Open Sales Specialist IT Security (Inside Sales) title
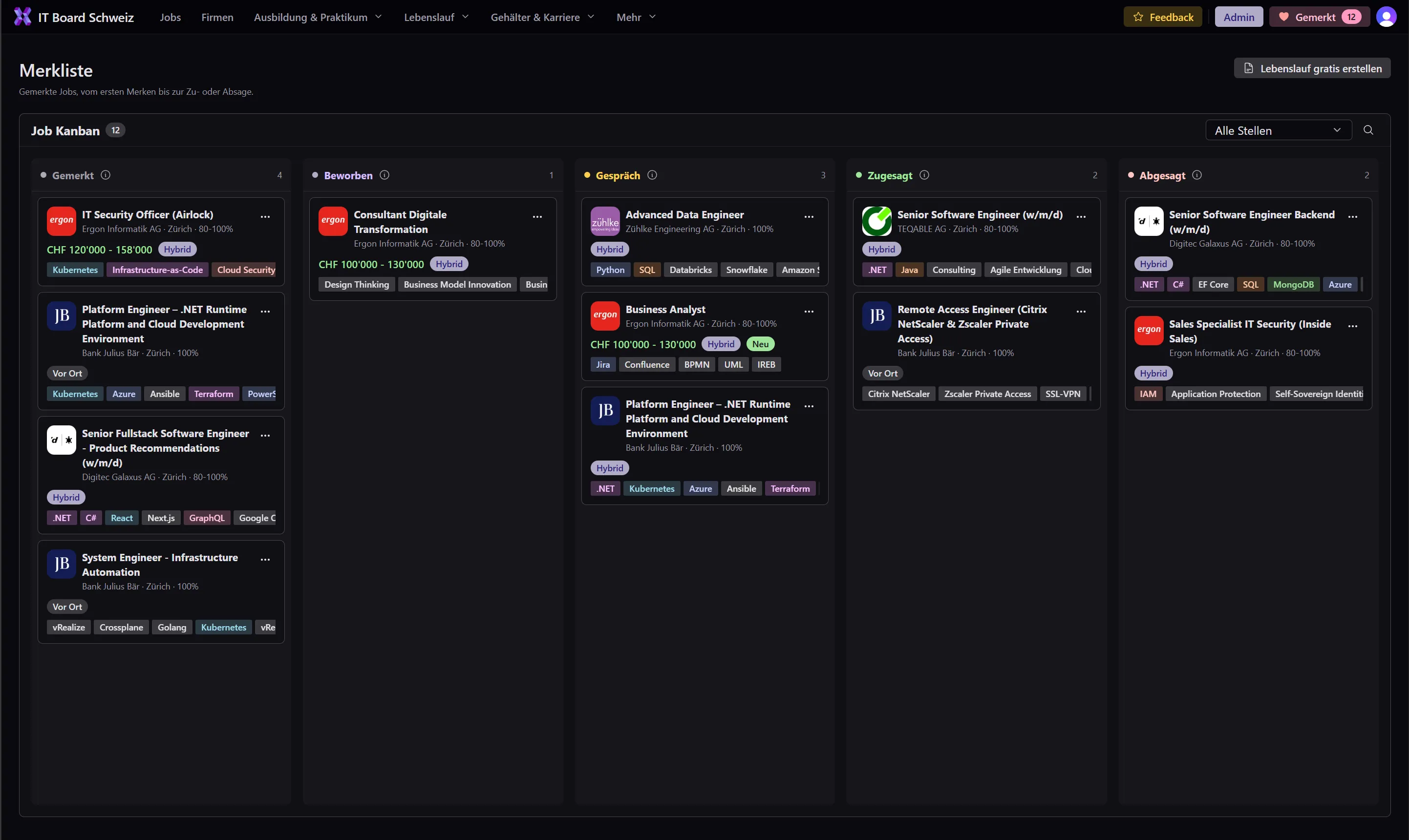Screen dimensions: 1409x840 point(1250,331)
